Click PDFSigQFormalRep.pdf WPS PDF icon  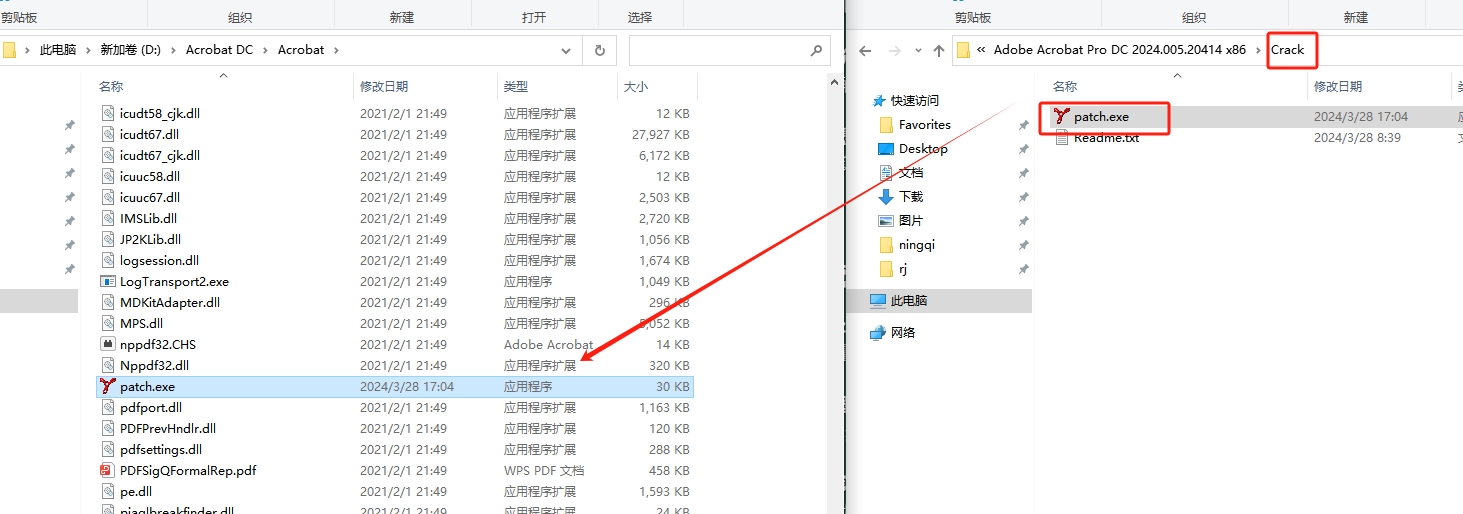point(108,470)
